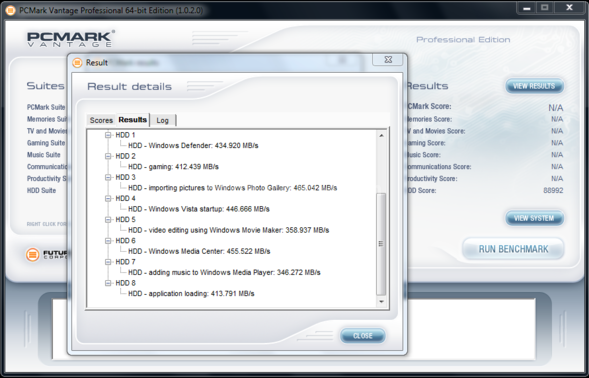
Task: Select the HDD 7 tree item
Action: (125, 262)
